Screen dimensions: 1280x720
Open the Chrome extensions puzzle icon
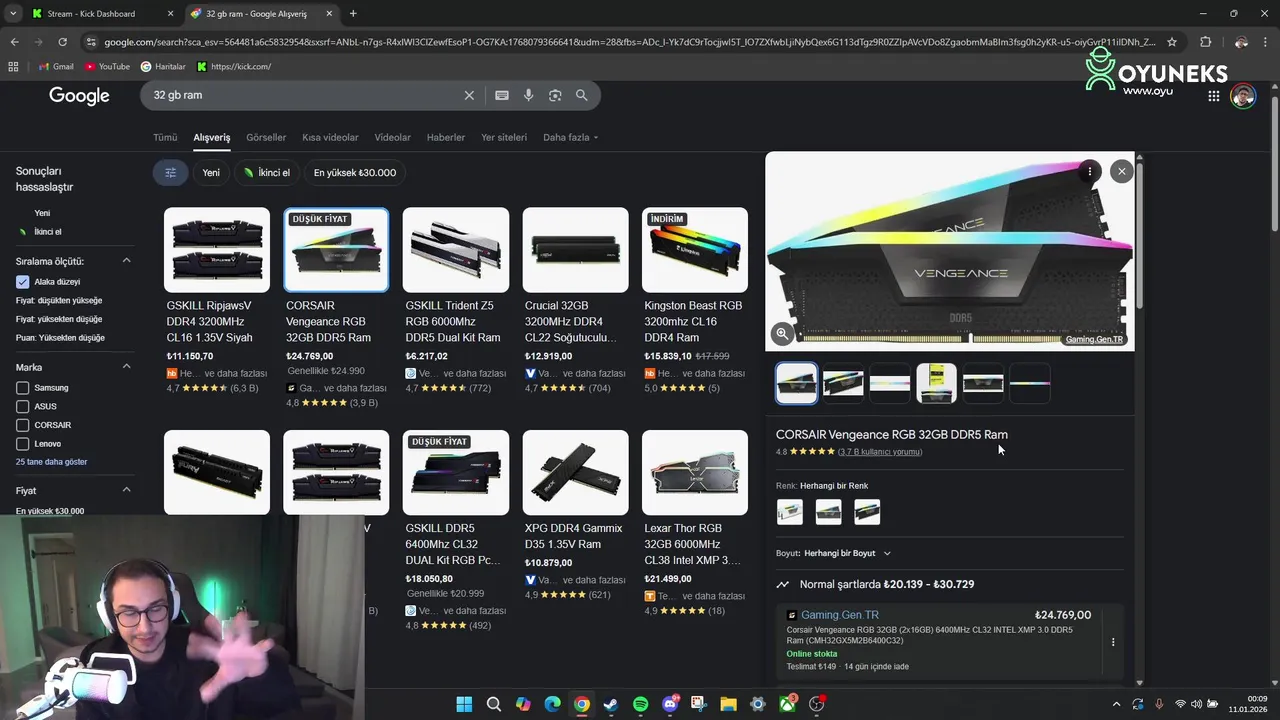(x=1205, y=42)
